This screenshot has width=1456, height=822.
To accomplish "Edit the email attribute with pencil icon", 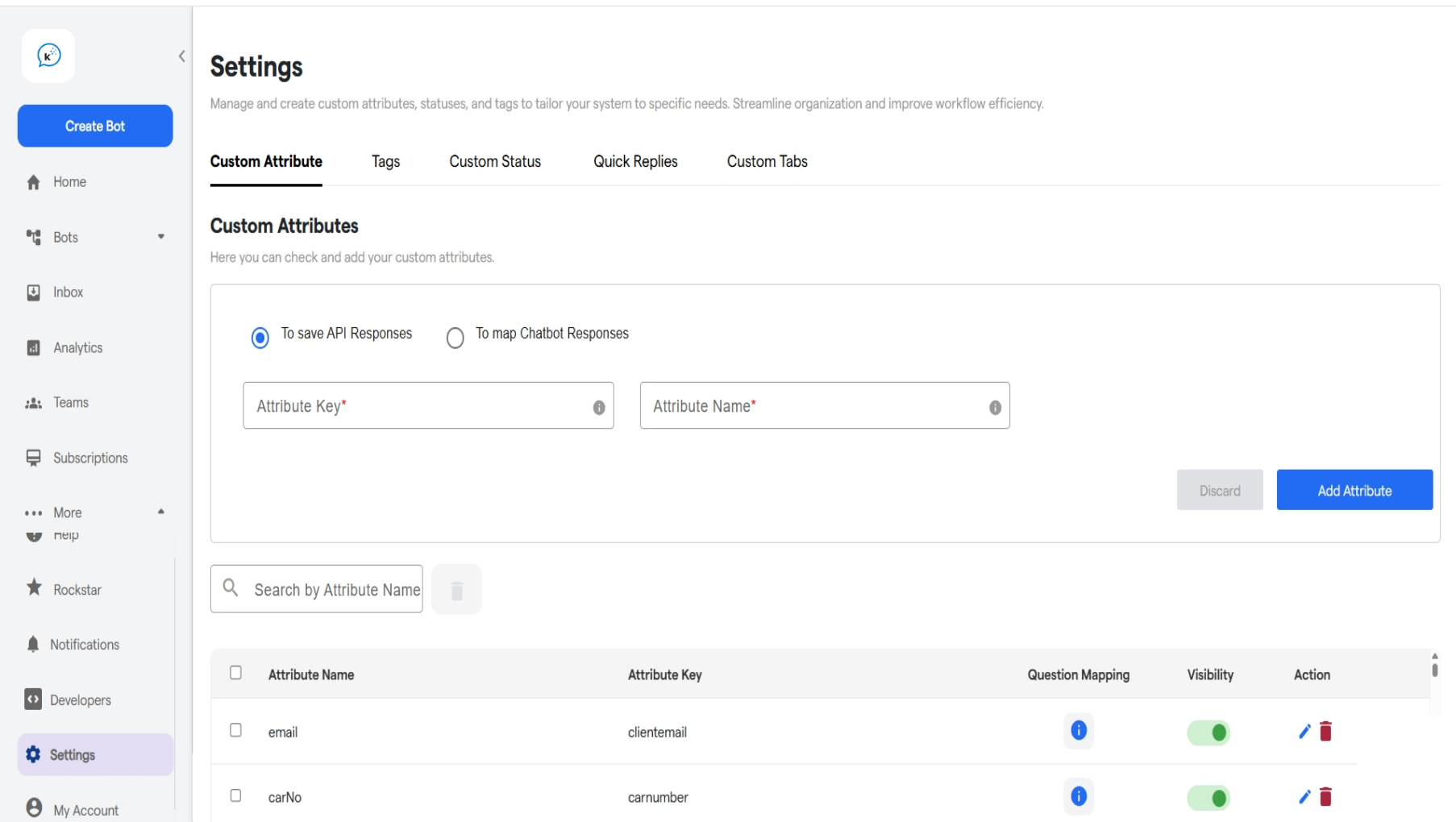I will (1304, 731).
